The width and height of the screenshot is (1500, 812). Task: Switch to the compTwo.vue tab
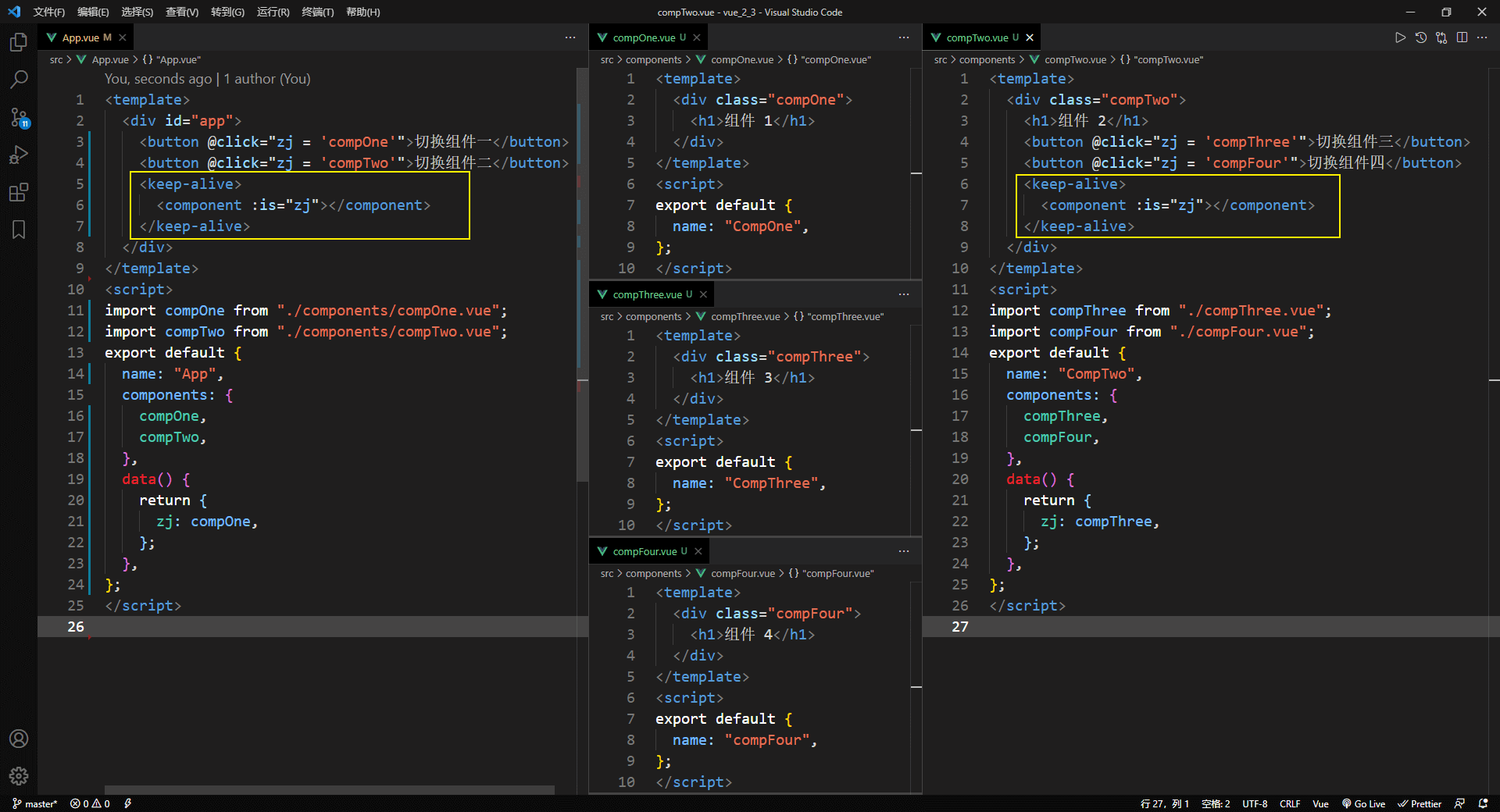pos(982,37)
